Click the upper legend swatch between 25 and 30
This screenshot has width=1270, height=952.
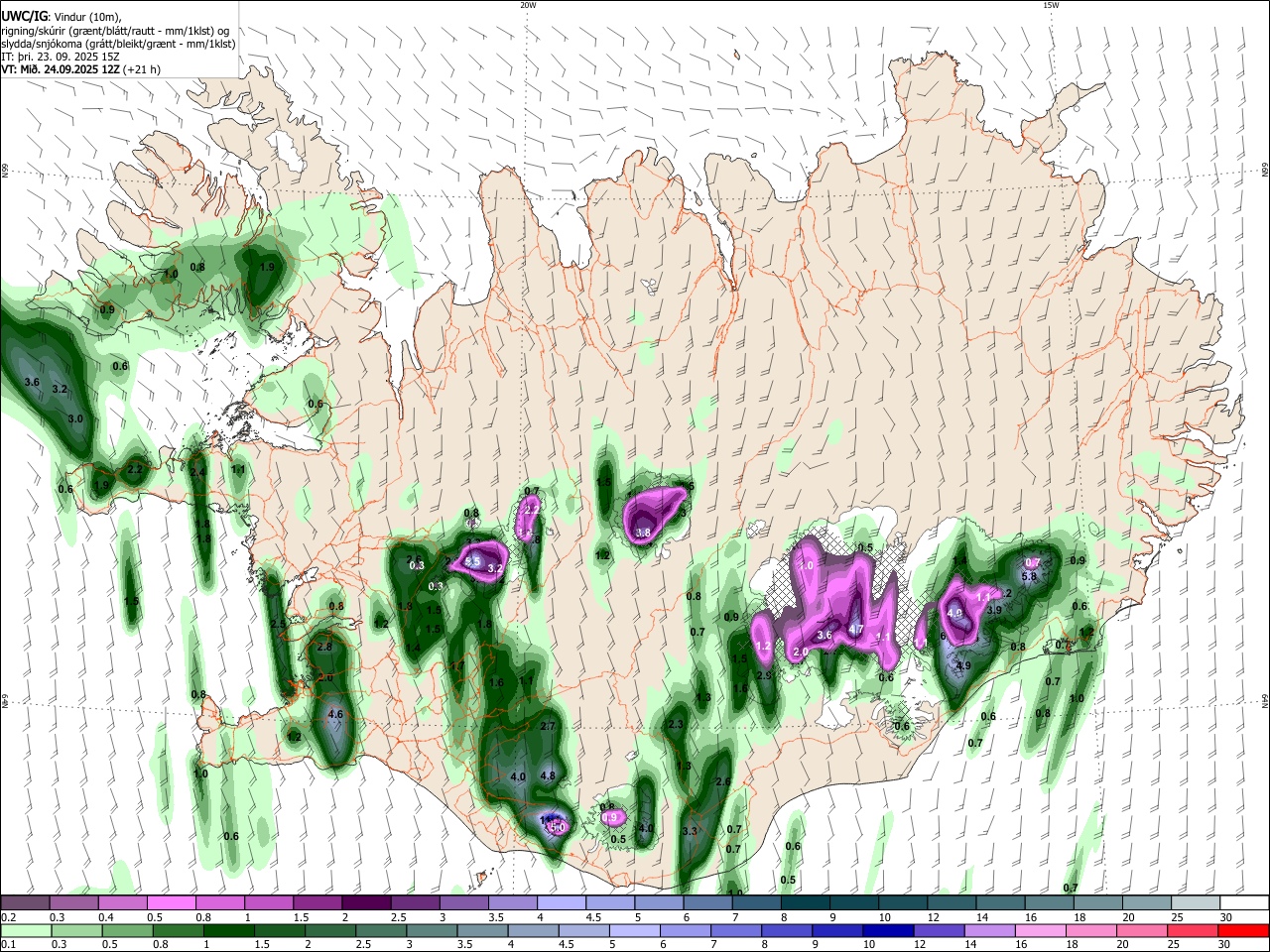pos(1195,902)
